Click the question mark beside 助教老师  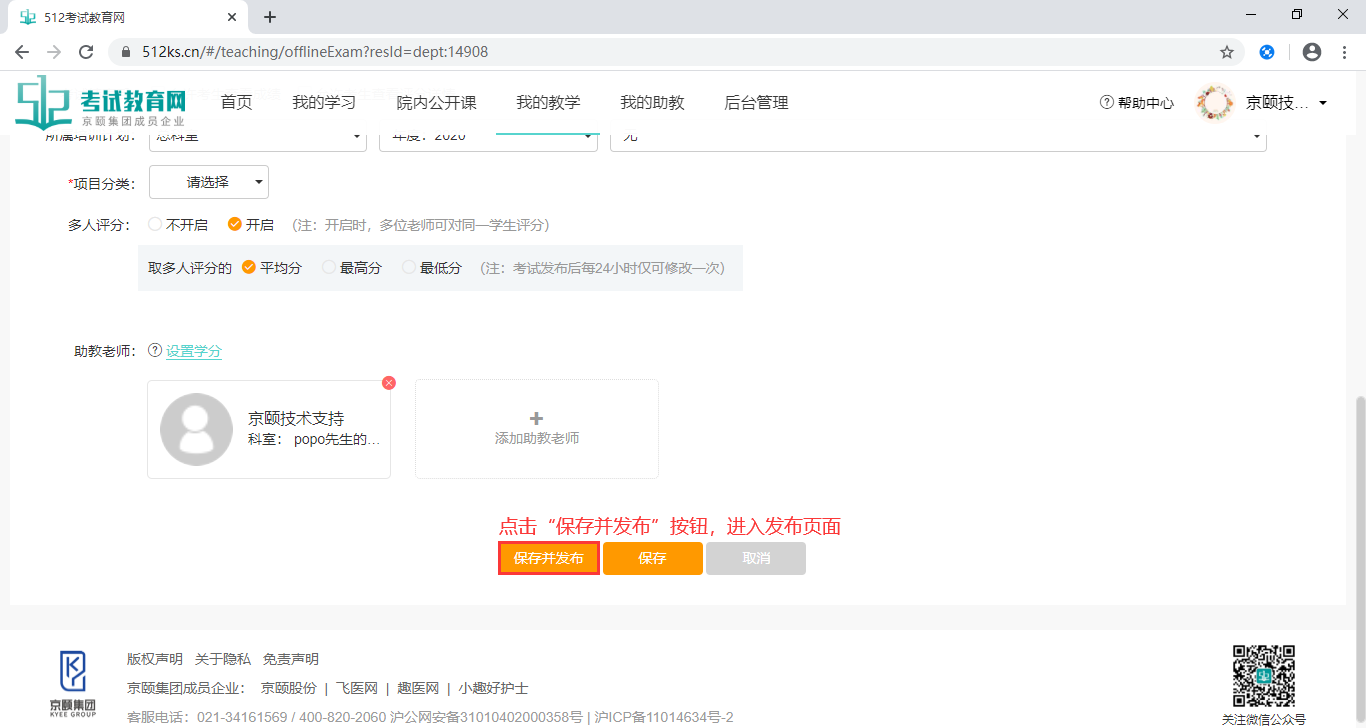tap(155, 351)
